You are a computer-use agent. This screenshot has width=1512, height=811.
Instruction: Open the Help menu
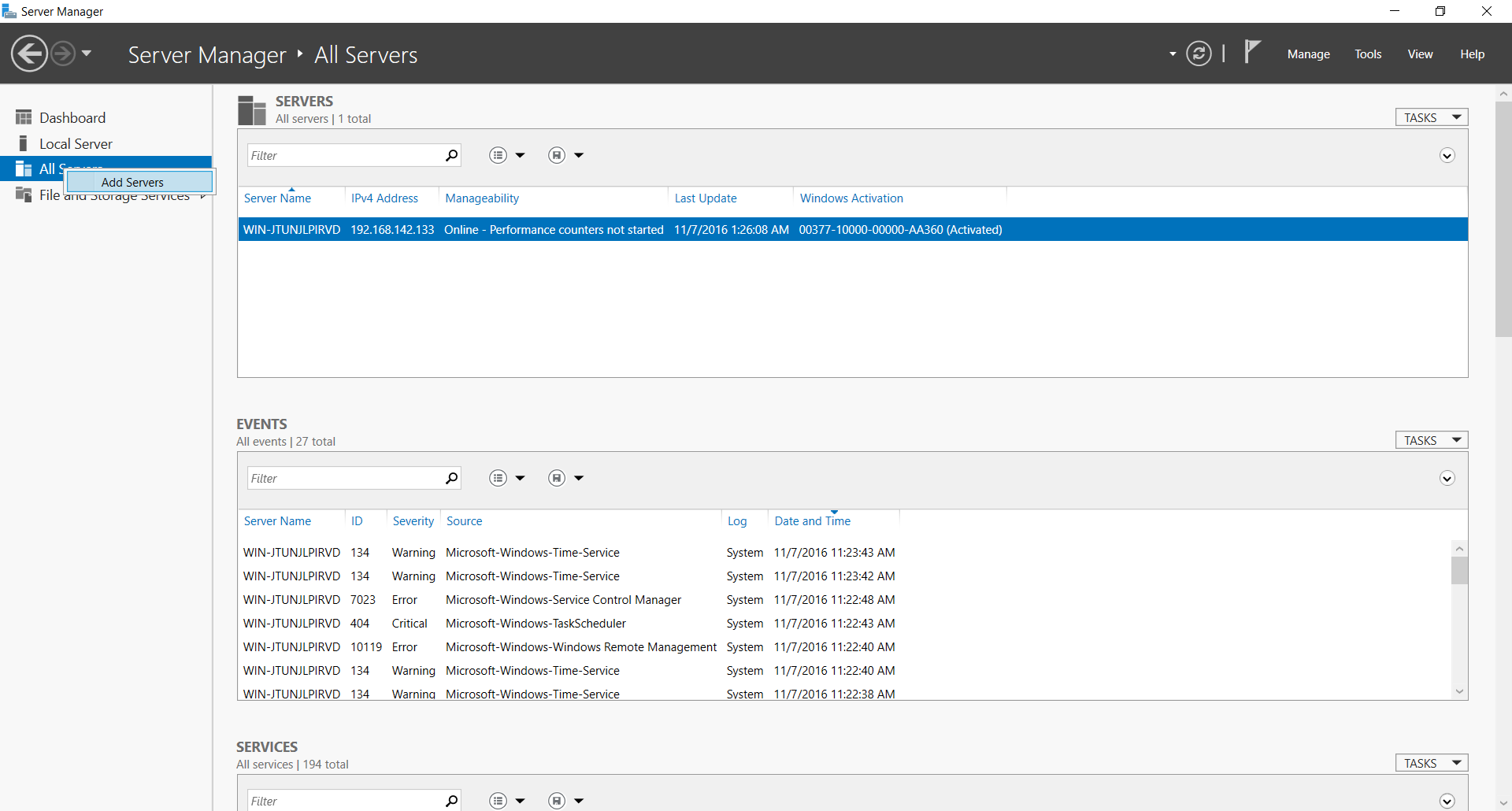[x=1472, y=54]
